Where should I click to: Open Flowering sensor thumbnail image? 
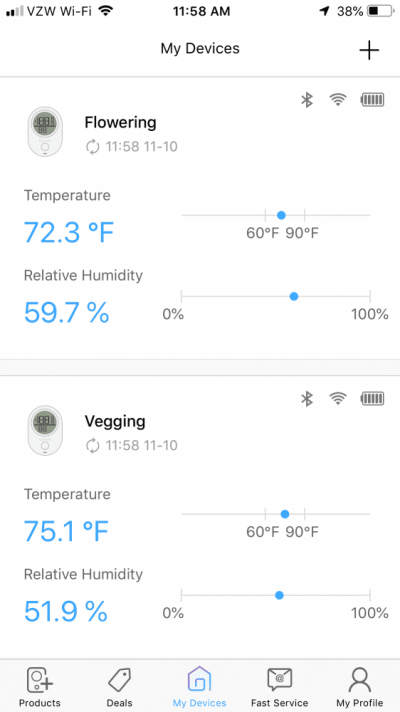[x=45, y=132]
